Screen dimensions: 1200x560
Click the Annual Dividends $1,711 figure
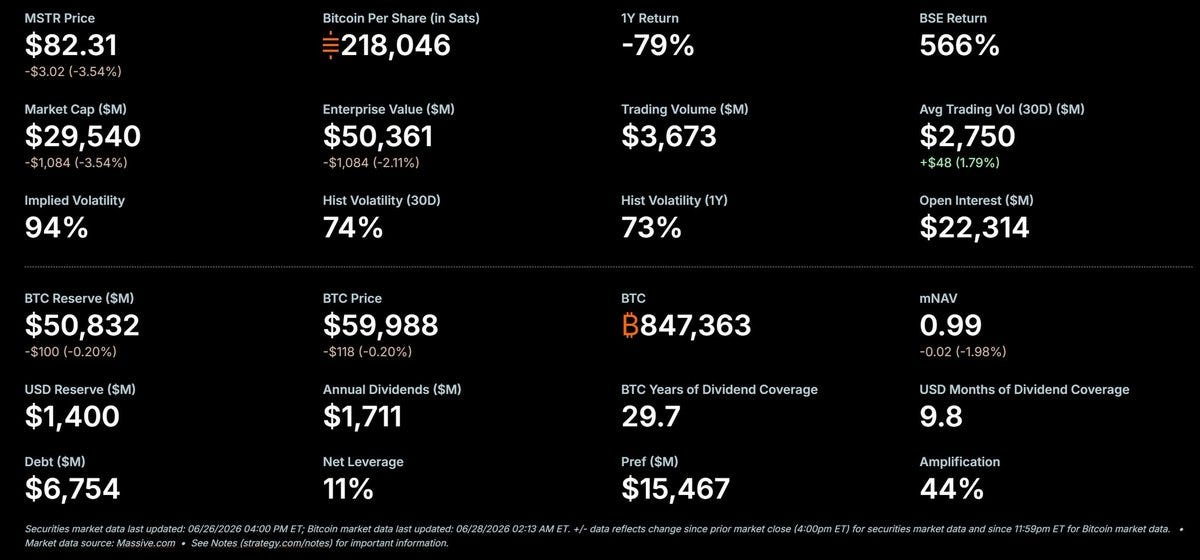tap(362, 416)
